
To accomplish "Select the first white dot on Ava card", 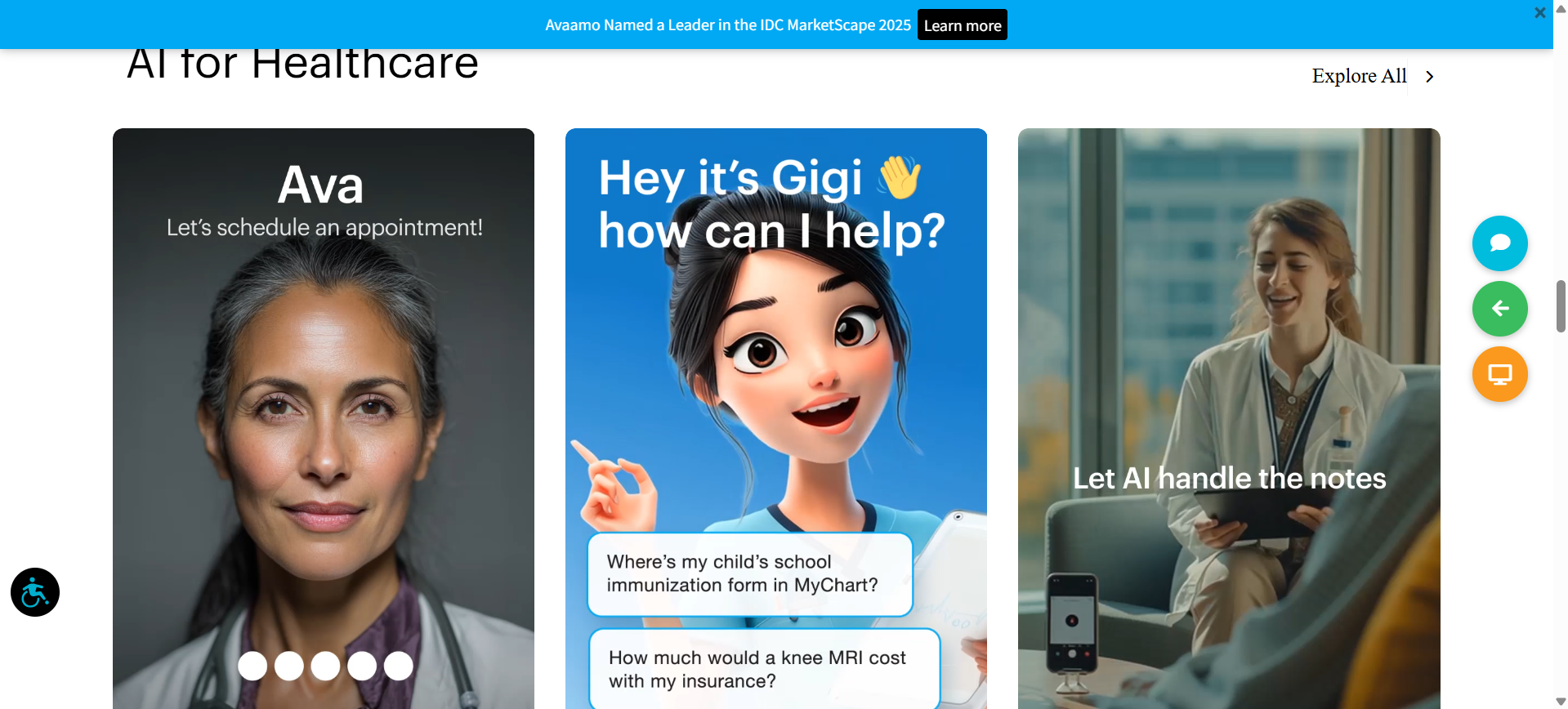I will 252,666.
